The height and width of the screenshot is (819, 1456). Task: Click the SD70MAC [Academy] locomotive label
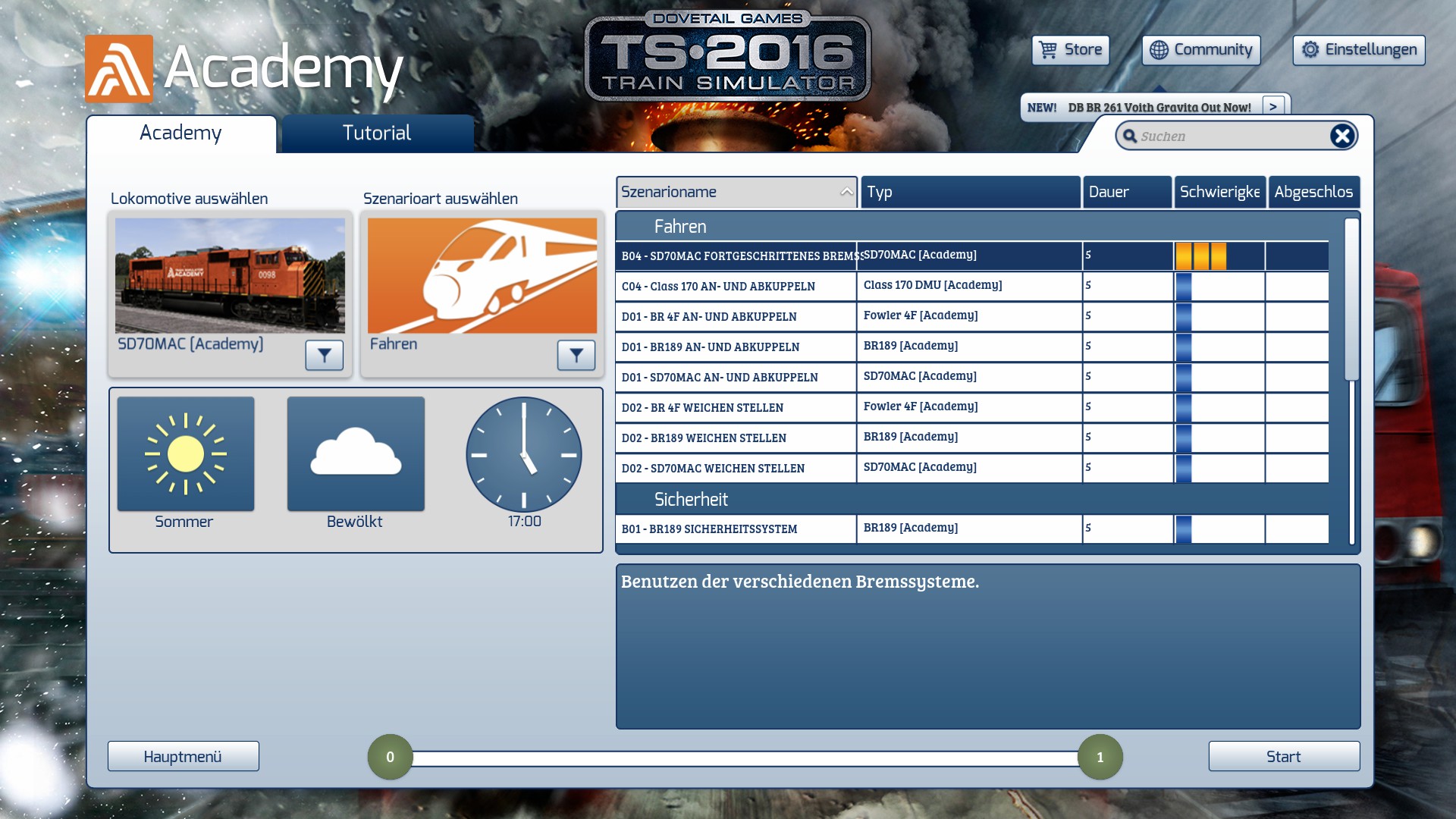190,344
